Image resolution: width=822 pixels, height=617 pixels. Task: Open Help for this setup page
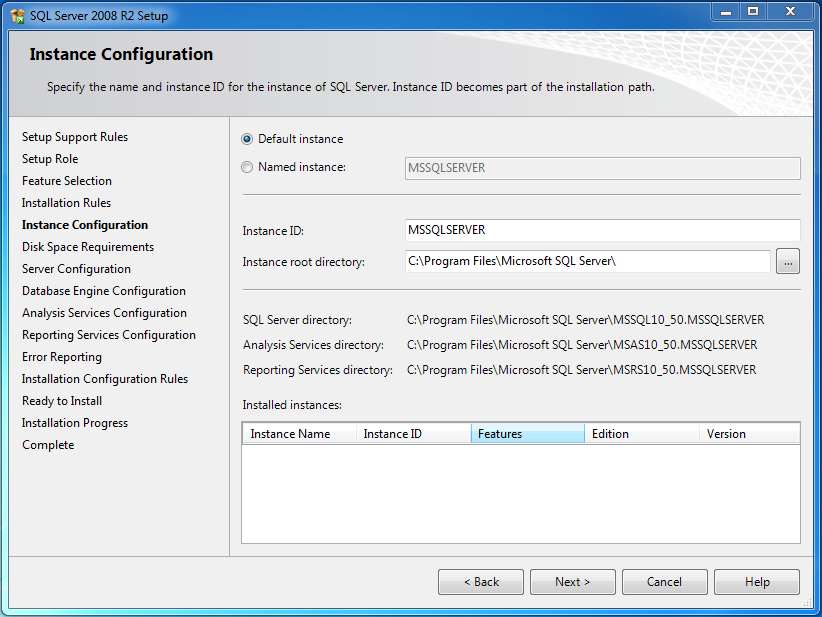[x=757, y=582]
